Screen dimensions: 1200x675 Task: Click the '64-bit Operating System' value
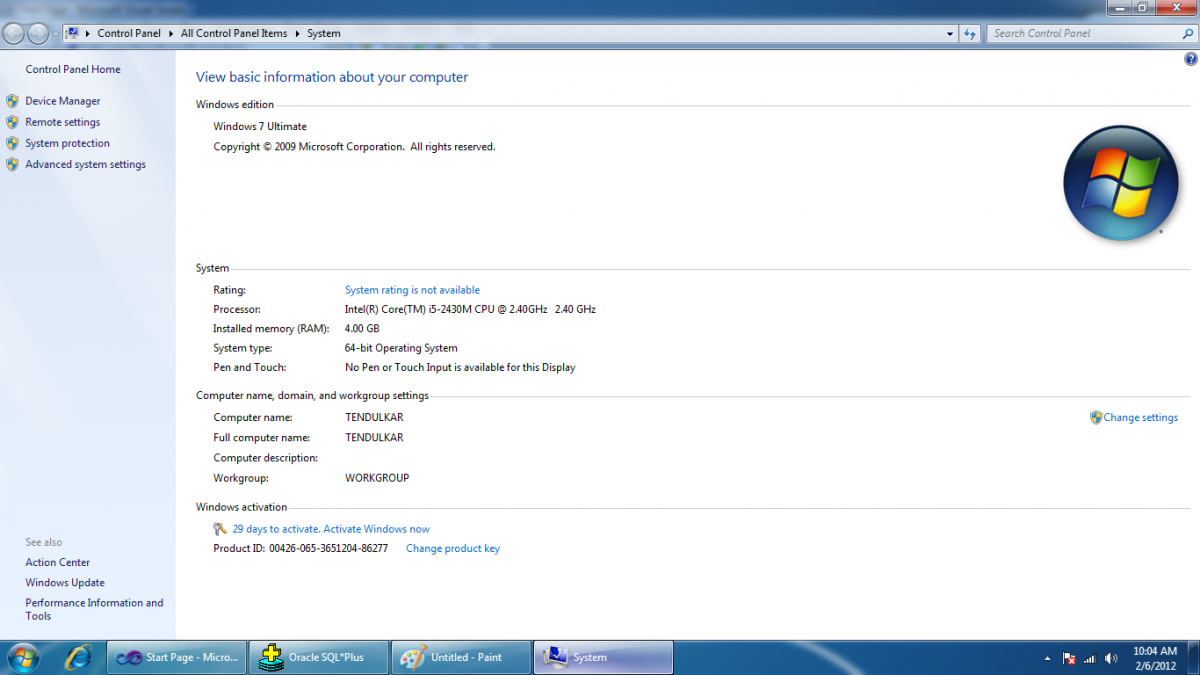coord(401,348)
